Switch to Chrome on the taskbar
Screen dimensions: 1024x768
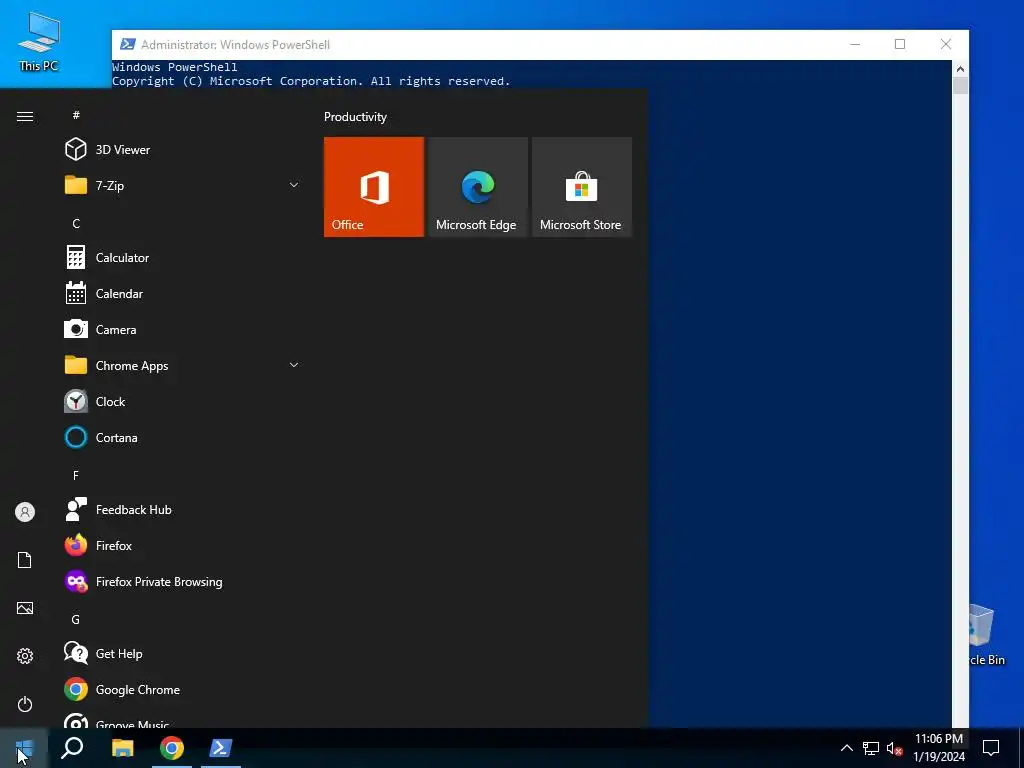click(172, 748)
